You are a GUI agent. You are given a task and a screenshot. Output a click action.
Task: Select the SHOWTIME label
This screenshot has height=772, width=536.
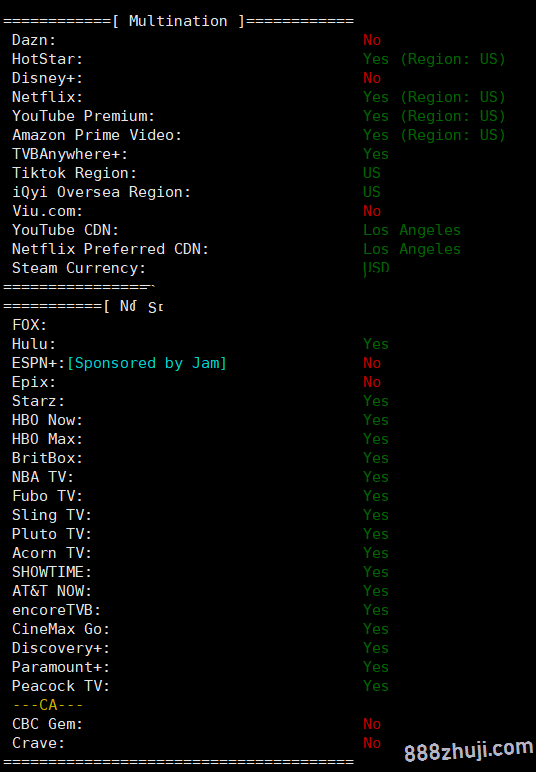pos(52,572)
